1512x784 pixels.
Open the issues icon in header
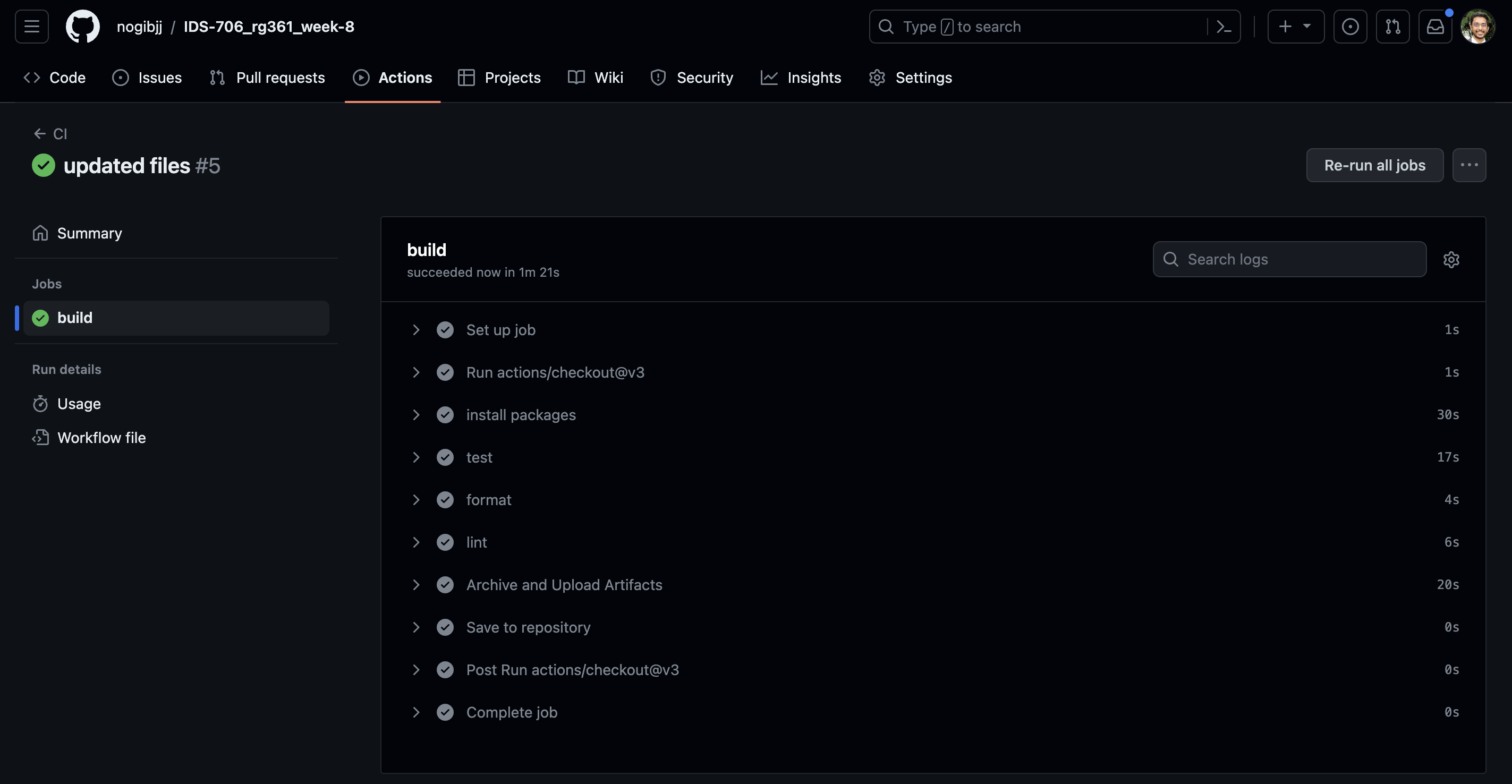(x=1350, y=27)
